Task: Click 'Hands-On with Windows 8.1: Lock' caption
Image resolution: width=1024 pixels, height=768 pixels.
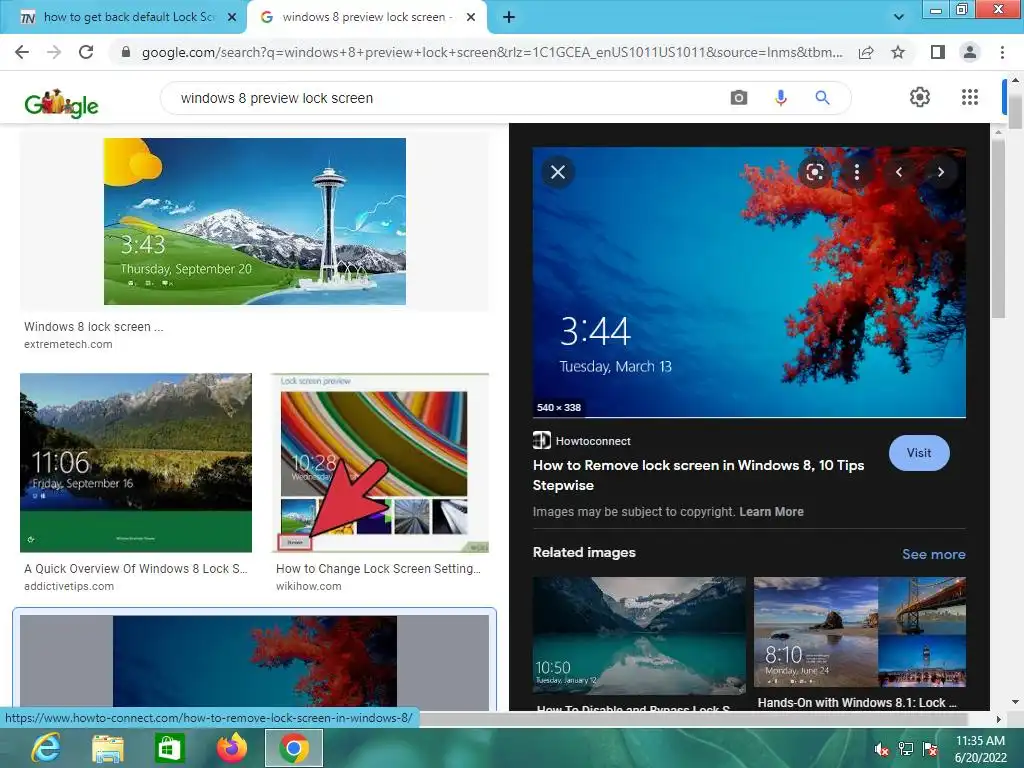Action: 857,703
